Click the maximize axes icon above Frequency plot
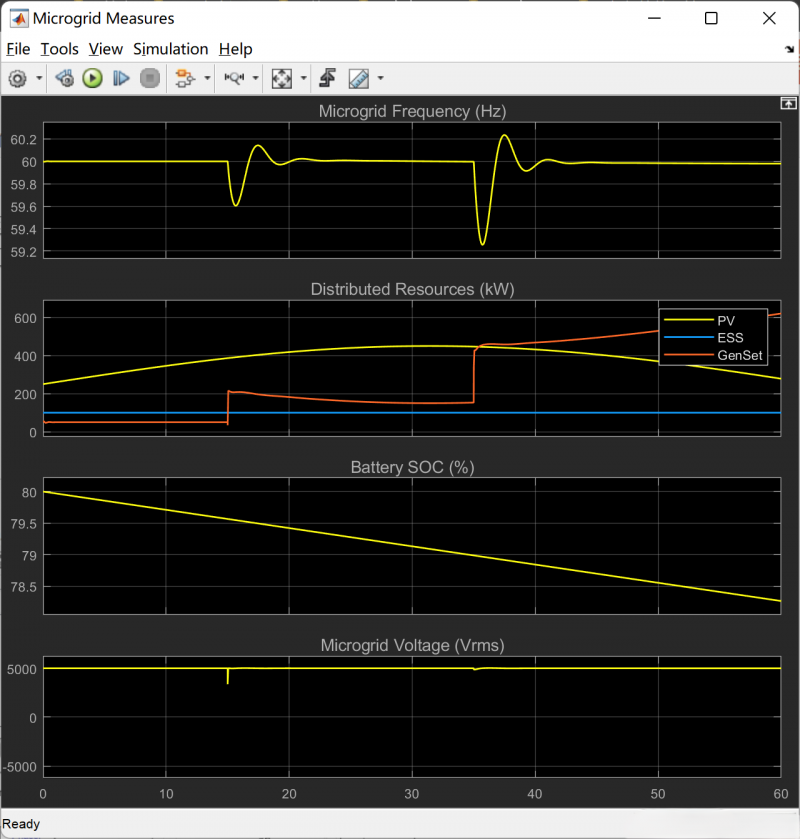800x839 pixels. tap(788, 103)
